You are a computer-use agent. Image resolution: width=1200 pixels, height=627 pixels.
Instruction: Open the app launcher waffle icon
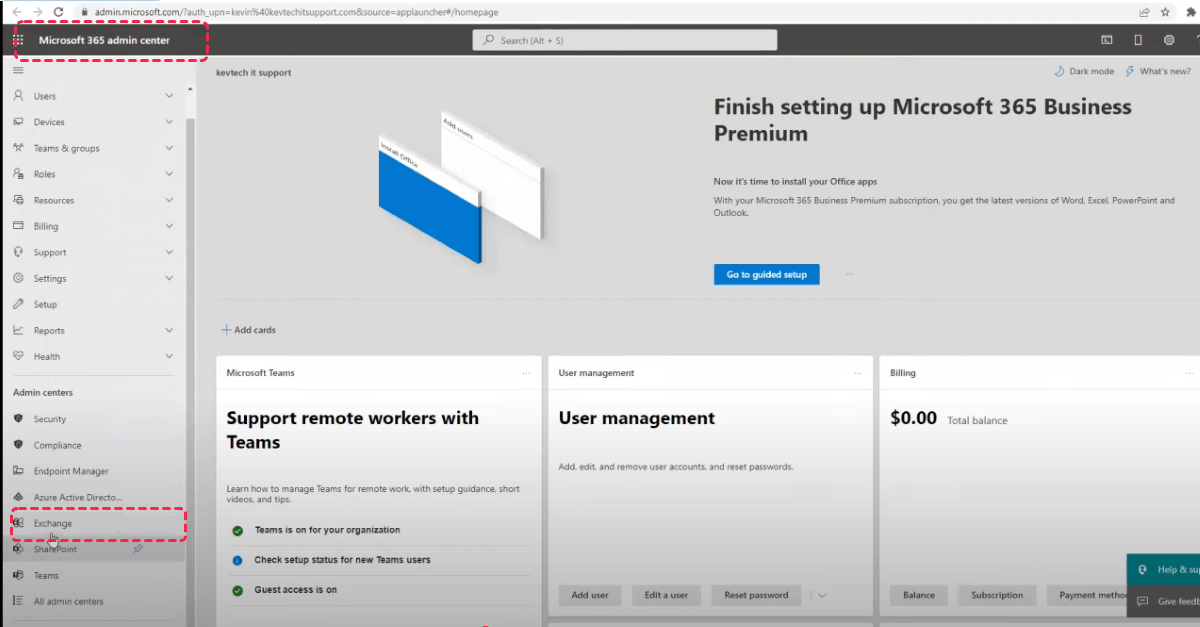point(18,40)
